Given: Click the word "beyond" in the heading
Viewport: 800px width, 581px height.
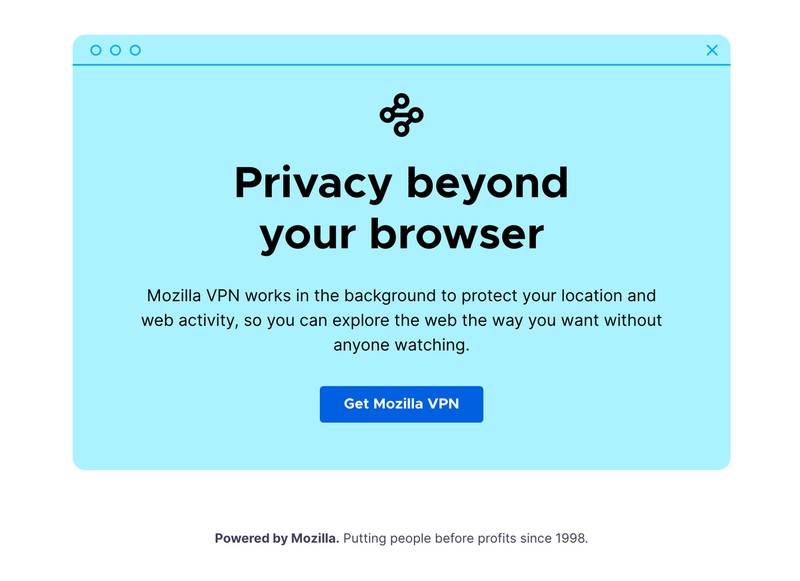Looking at the screenshot, I should tap(487, 184).
